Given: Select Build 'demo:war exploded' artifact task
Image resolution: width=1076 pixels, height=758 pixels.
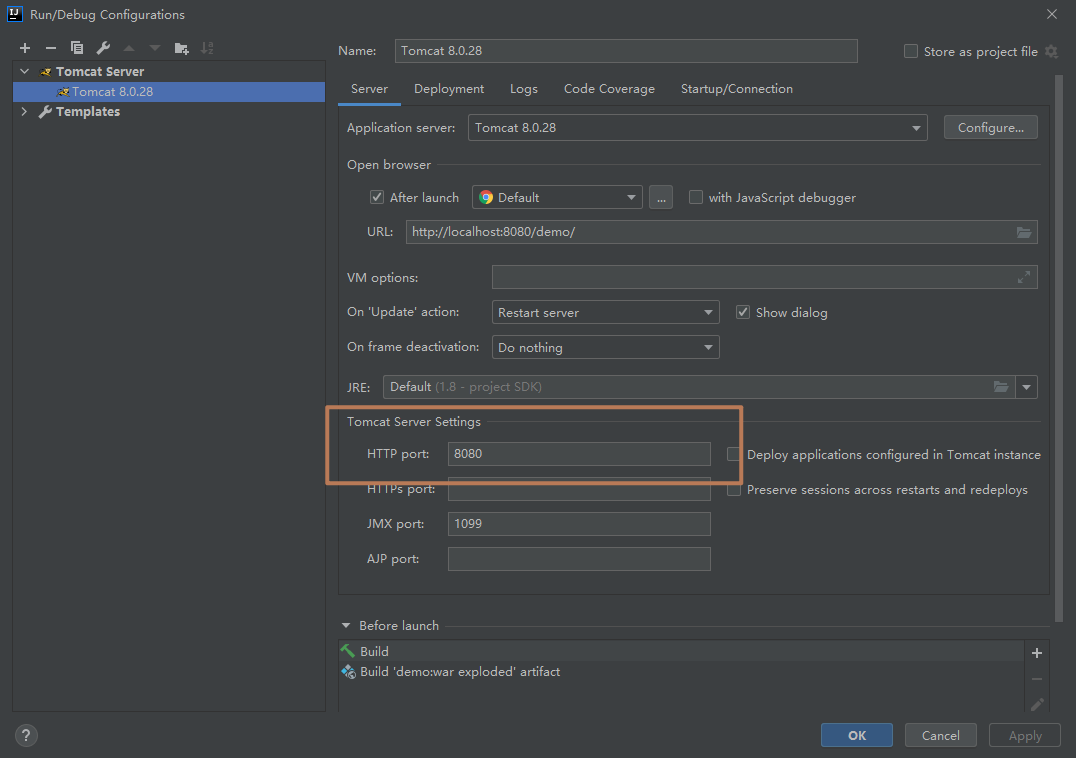Looking at the screenshot, I should [681, 672].
